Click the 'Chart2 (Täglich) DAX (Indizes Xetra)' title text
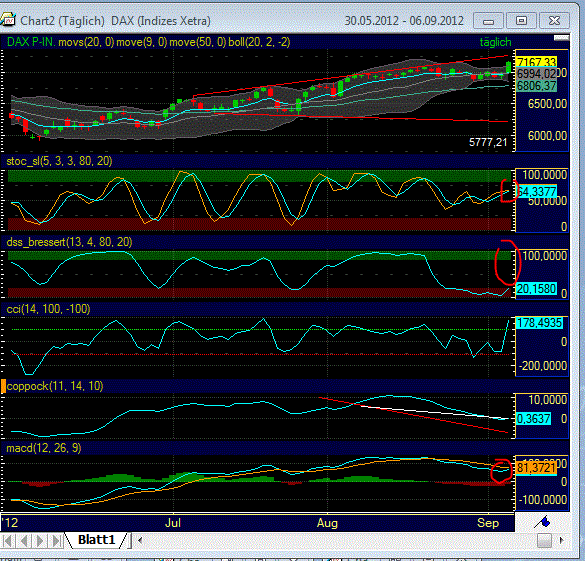The image size is (585, 561). pyautogui.click(x=115, y=21)
